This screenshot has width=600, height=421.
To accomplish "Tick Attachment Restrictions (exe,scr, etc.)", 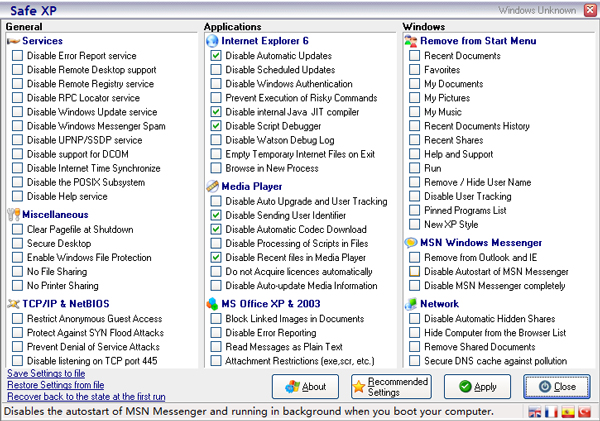I will (216, 361).
